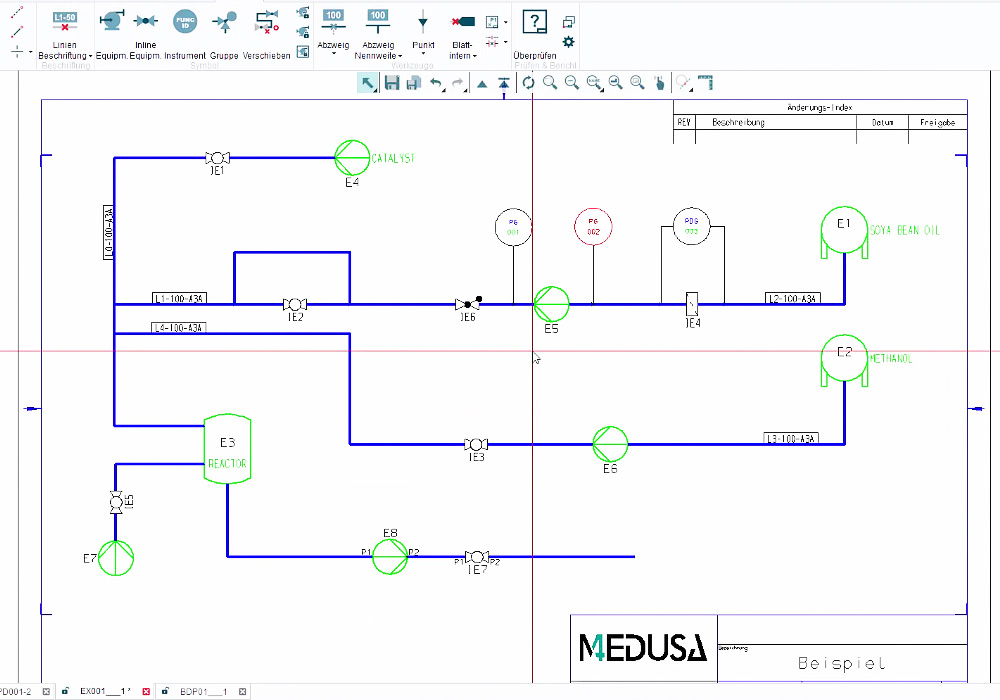This screenshot has width=1000, height=700.
Task: Select the Inline Equipm. valve tool
Action: [145, 35]
